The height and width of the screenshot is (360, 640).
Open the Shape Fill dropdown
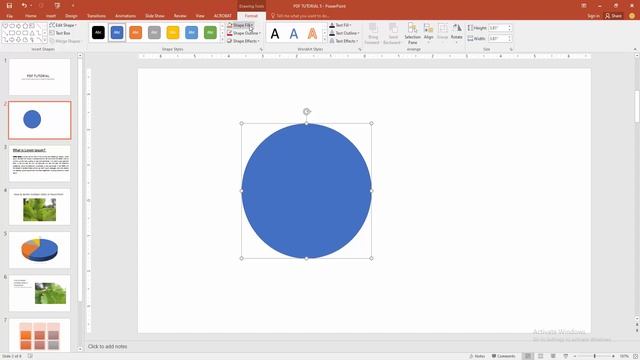click(x=240, y=25)
